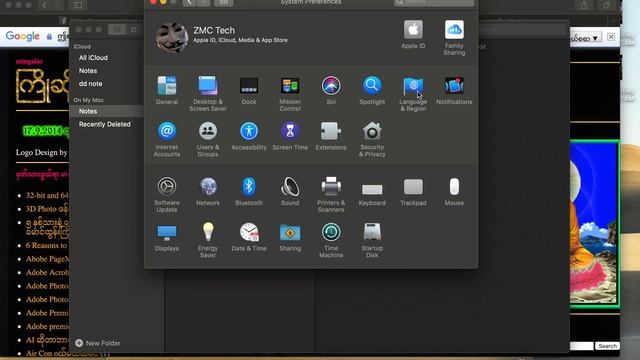Screen dimensions: 640x360
Task: Click System Preferences search field
Action: 434,2
